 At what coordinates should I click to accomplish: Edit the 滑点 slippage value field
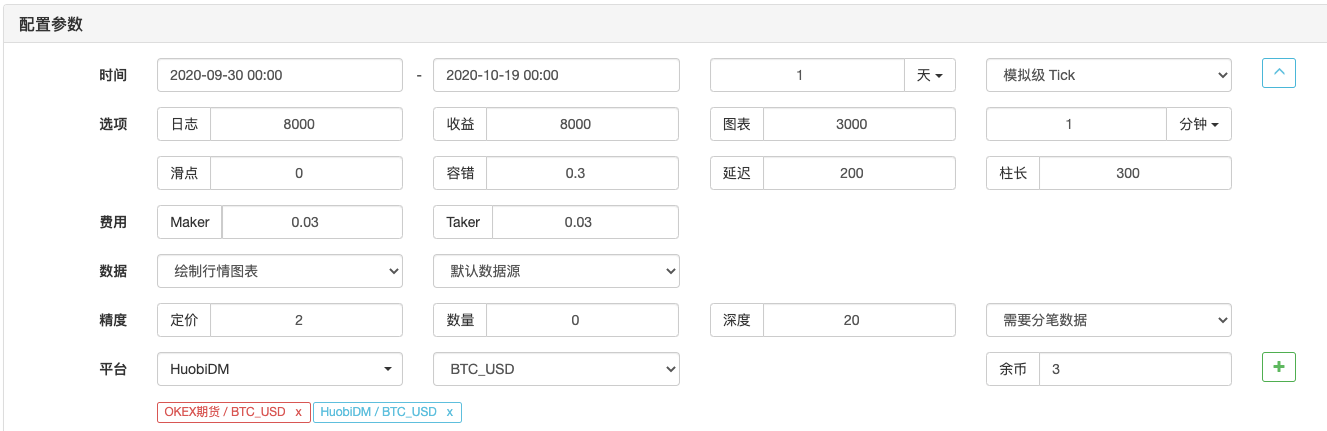306,173
